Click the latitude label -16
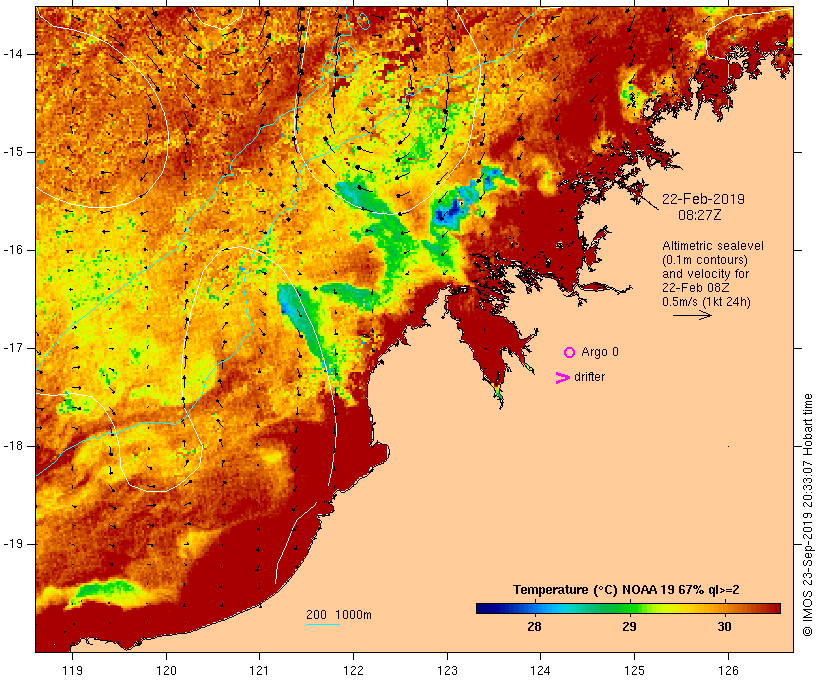 click(x=13, y=250)
